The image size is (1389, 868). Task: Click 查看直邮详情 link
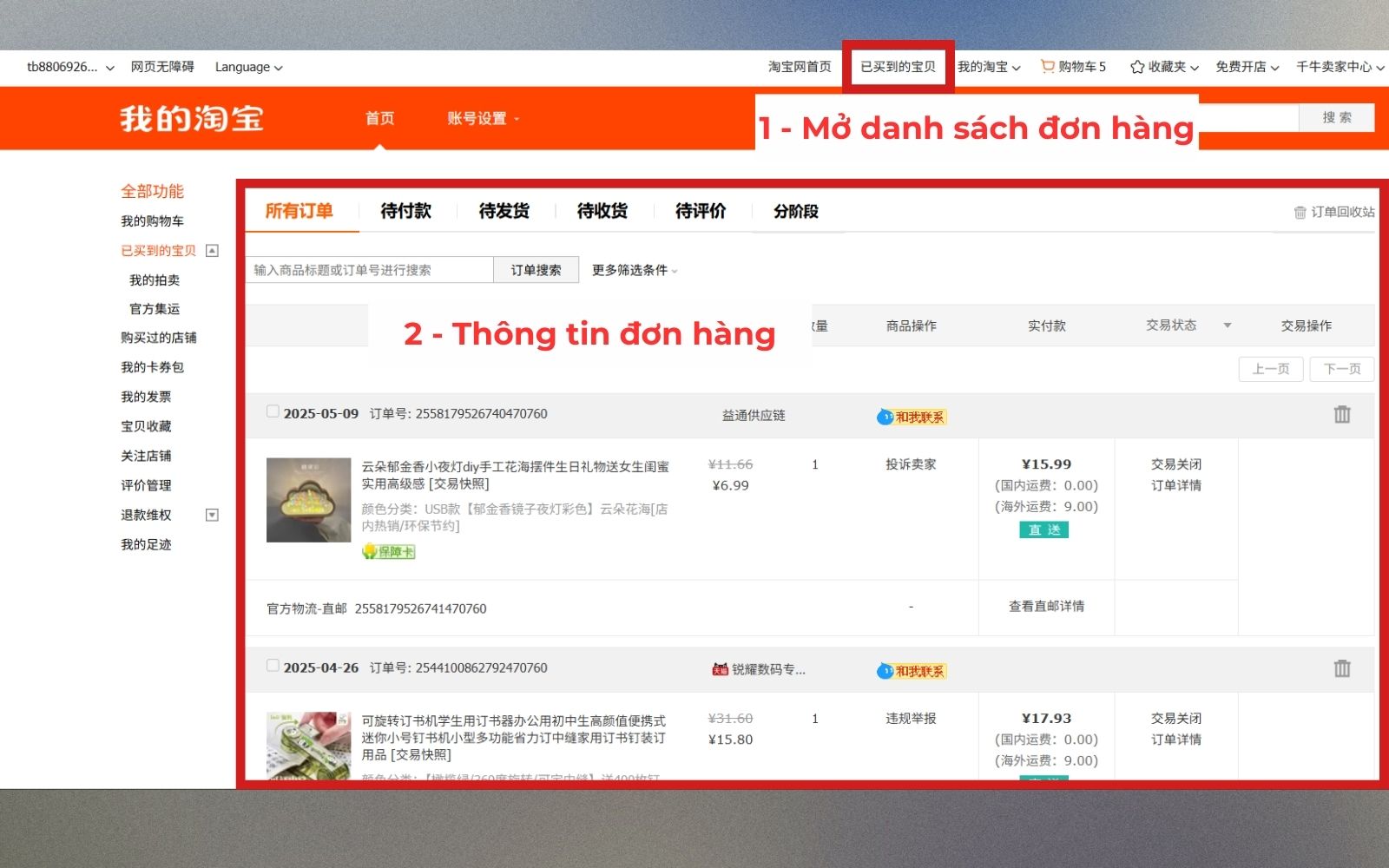1046,606
